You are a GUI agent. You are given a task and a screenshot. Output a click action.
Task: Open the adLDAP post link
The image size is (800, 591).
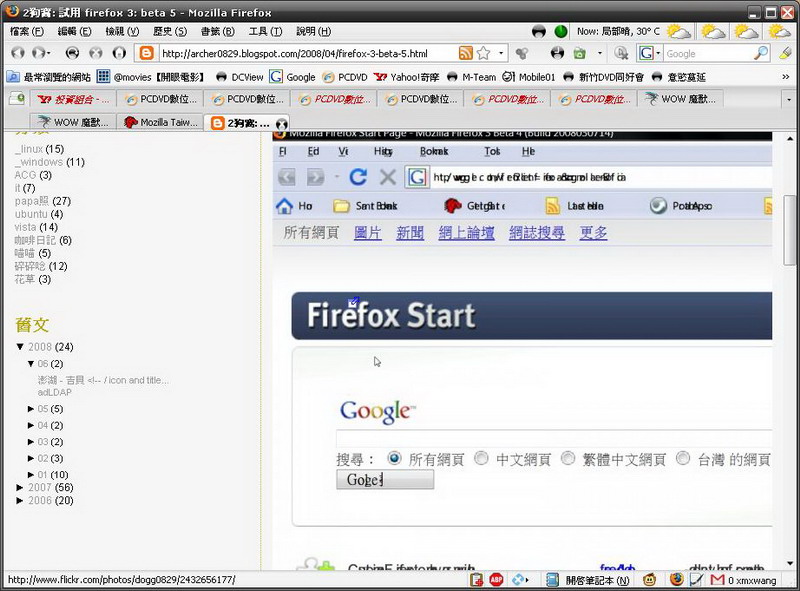[x=55, y=392]
